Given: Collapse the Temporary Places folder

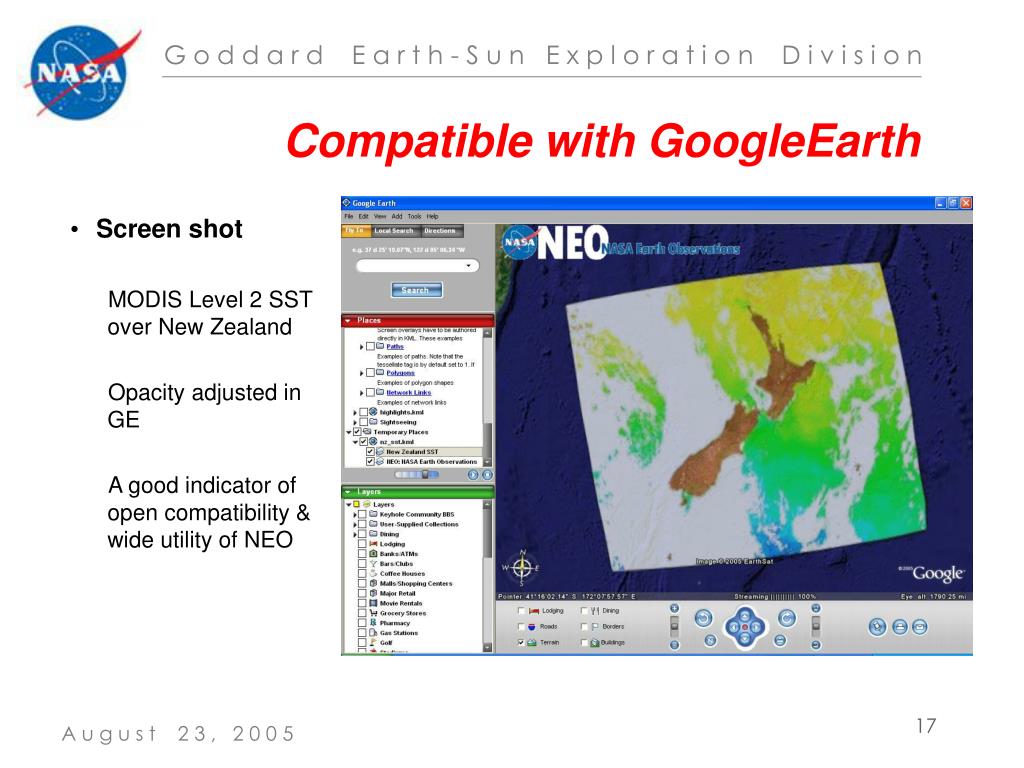Looking at the screenshot, I should 349,432.
